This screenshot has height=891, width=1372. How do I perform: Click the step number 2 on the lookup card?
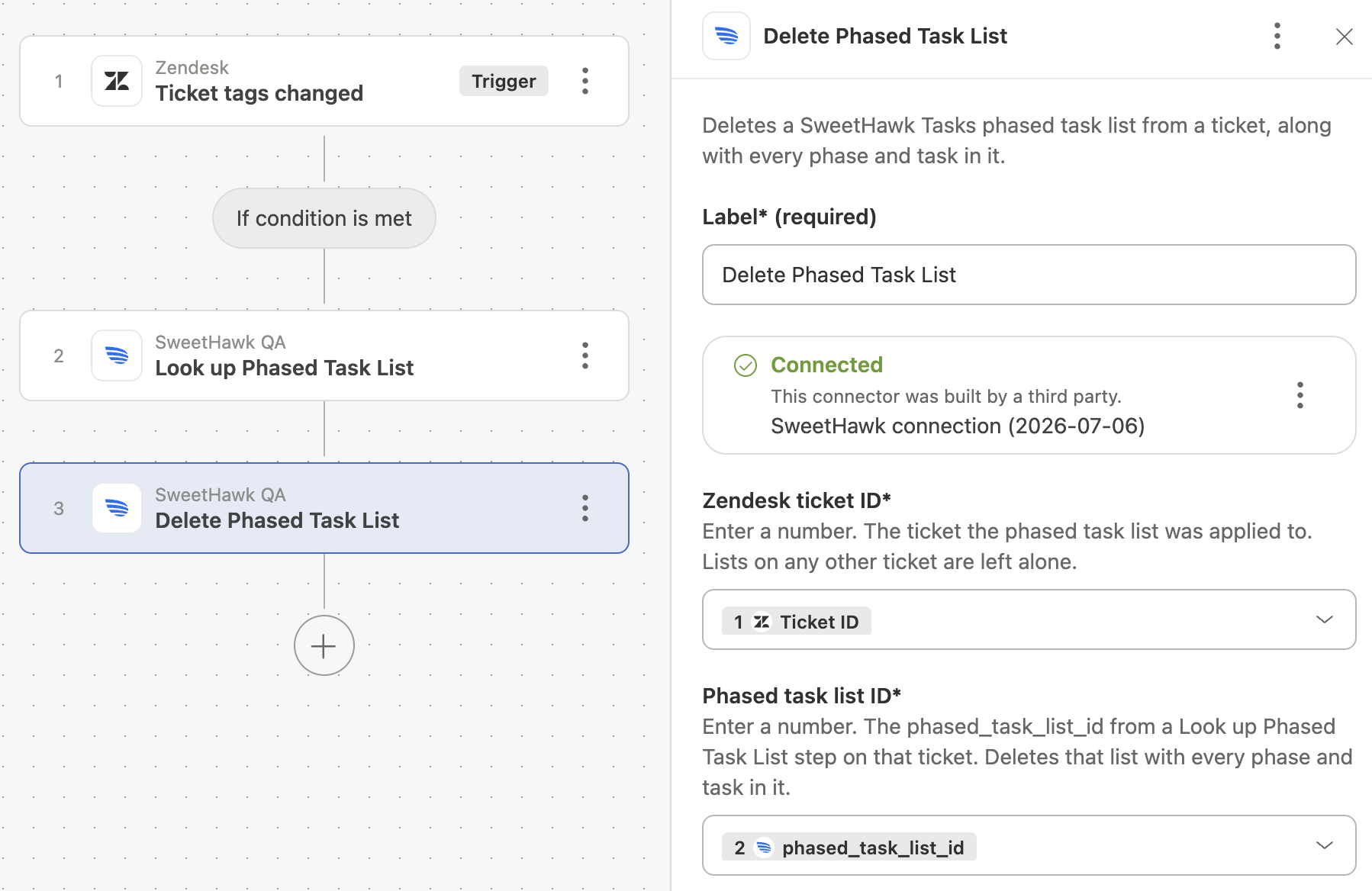[x=59, y=356]
